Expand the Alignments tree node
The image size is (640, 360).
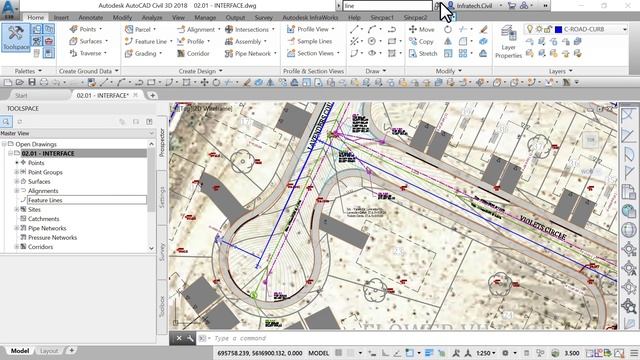(x=17, y=191)
